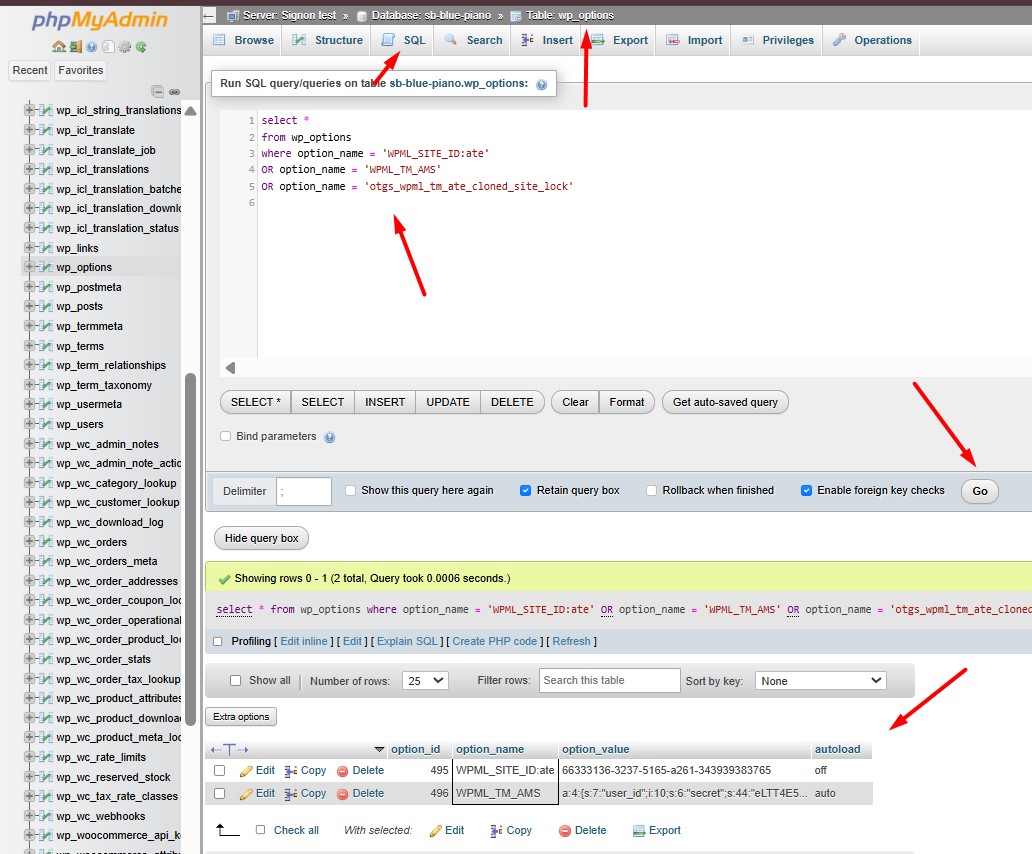This screenshot has width=1032, height=854.
Task: Open the Insert tab
Action: click(547, 40)
